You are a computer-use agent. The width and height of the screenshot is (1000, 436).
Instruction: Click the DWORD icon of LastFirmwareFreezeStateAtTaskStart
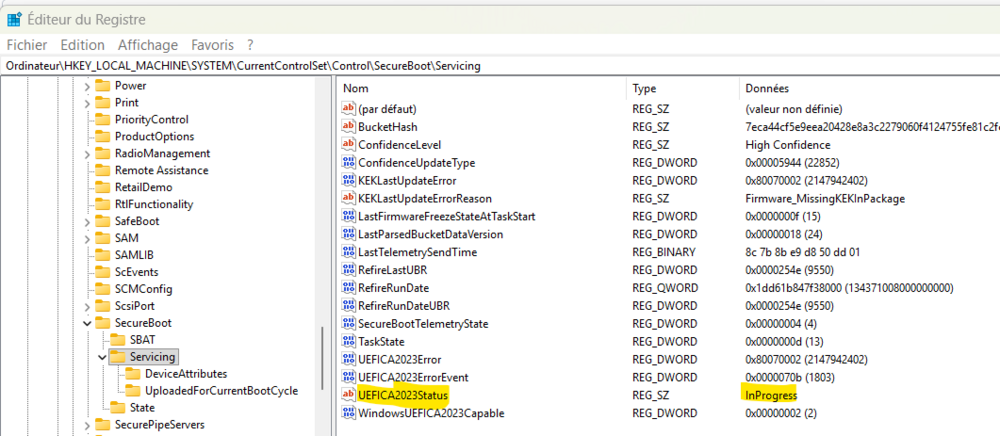(348, 216)
